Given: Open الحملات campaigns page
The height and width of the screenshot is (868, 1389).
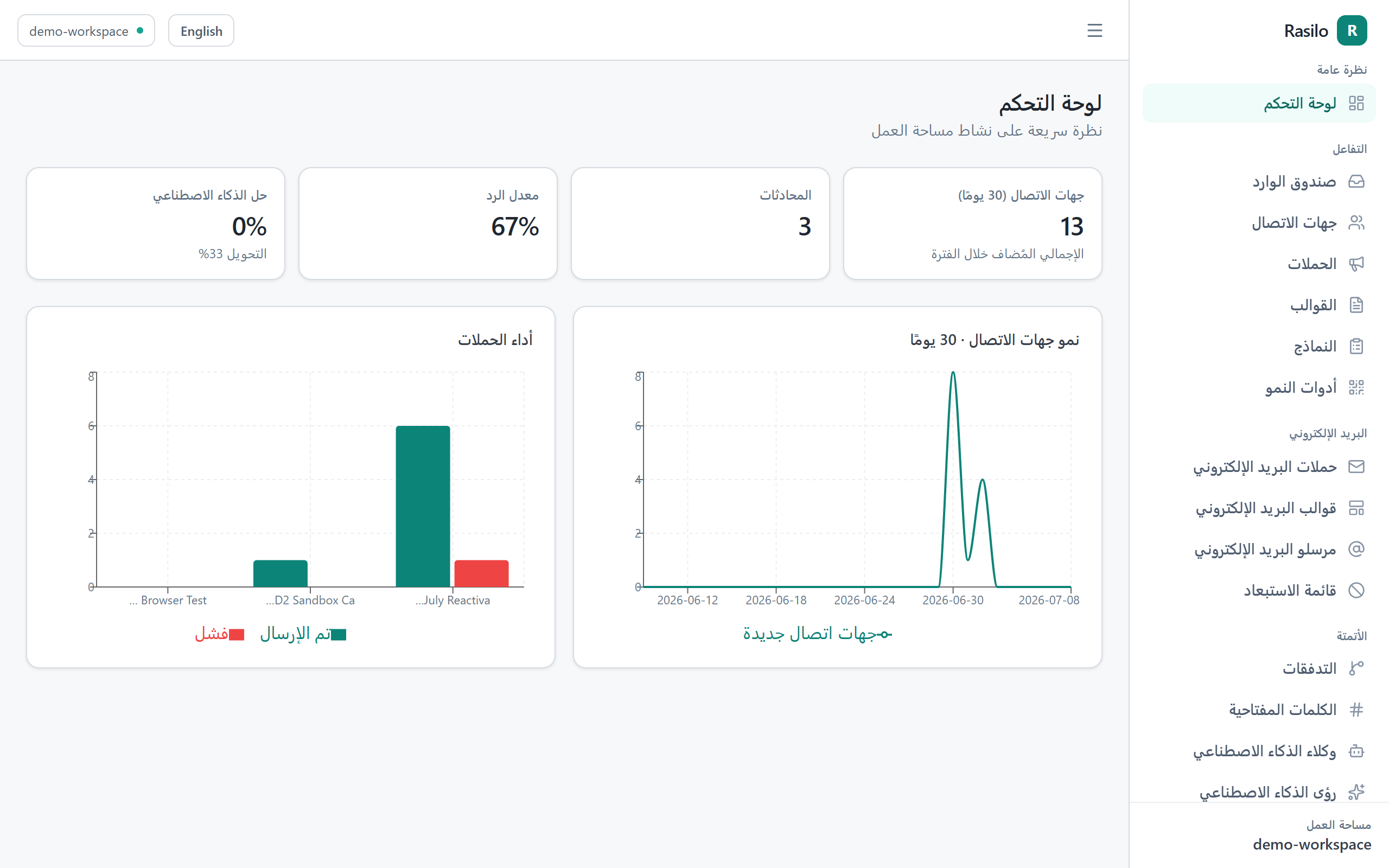Looking at the screenshot, I should pos(1259,264).
